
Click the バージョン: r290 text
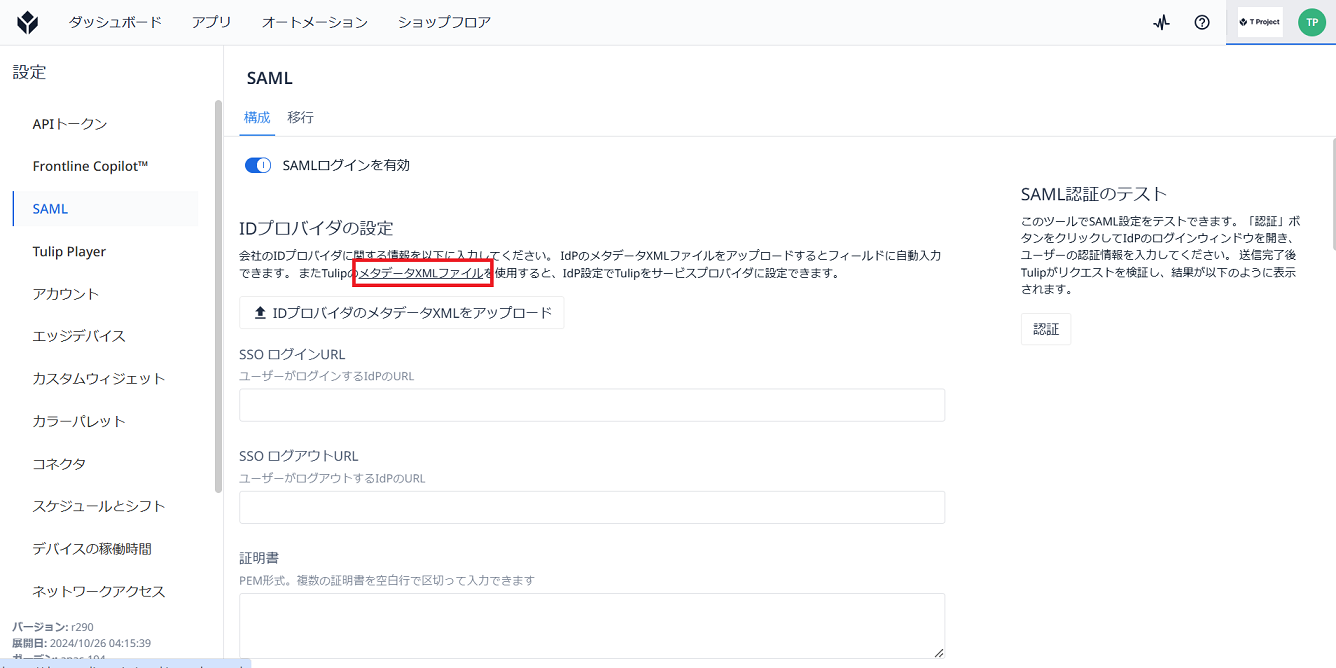53,627
